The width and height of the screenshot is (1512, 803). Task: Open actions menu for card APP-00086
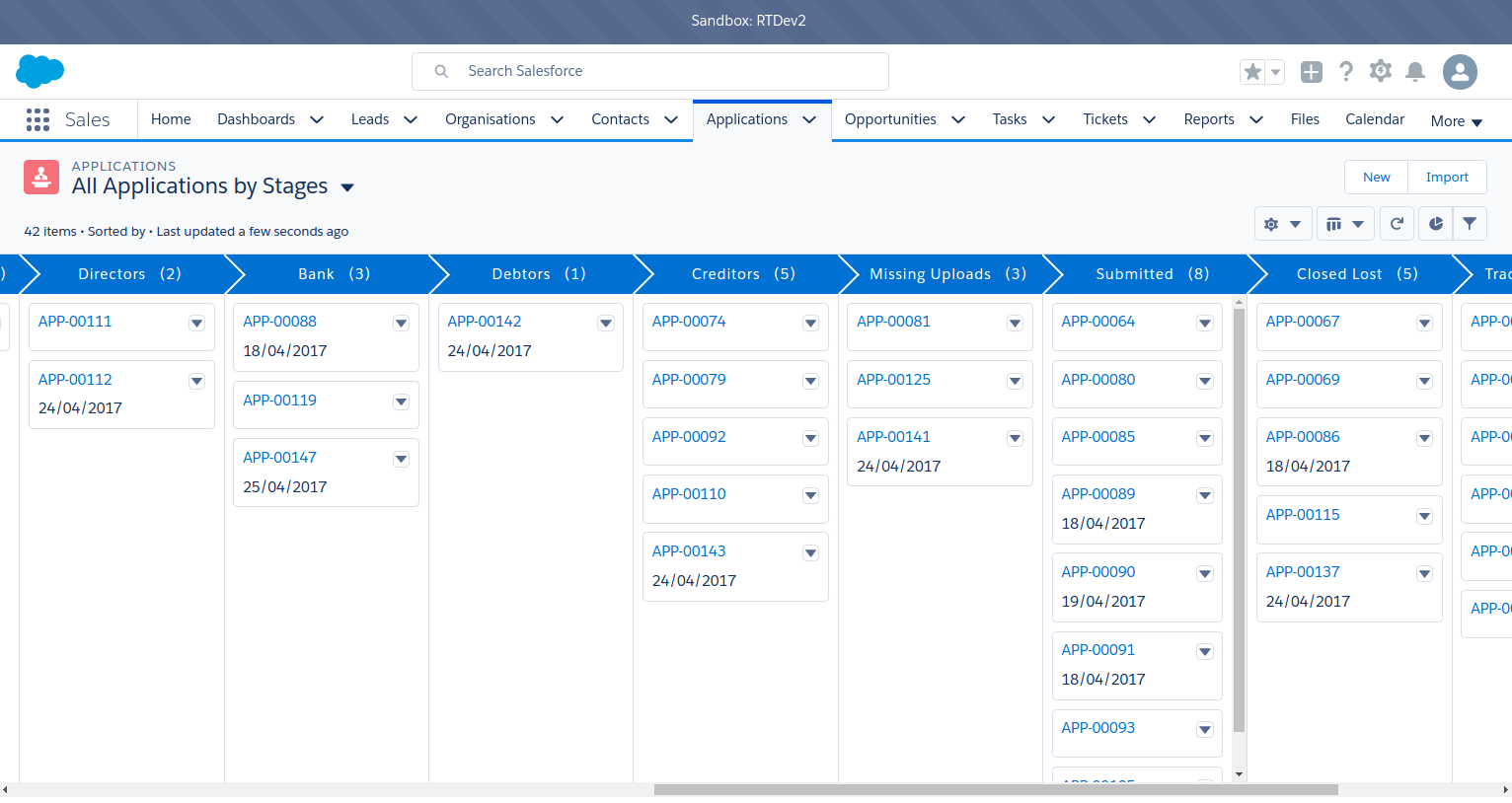coord(1424,438)
